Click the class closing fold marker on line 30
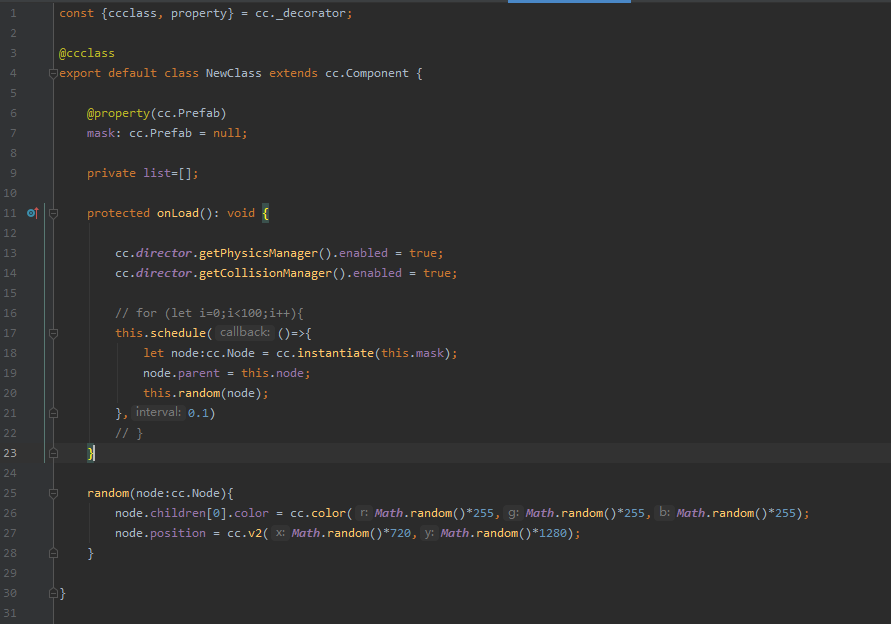This screenshot has height=624, width=891. [x=53, y=593]
